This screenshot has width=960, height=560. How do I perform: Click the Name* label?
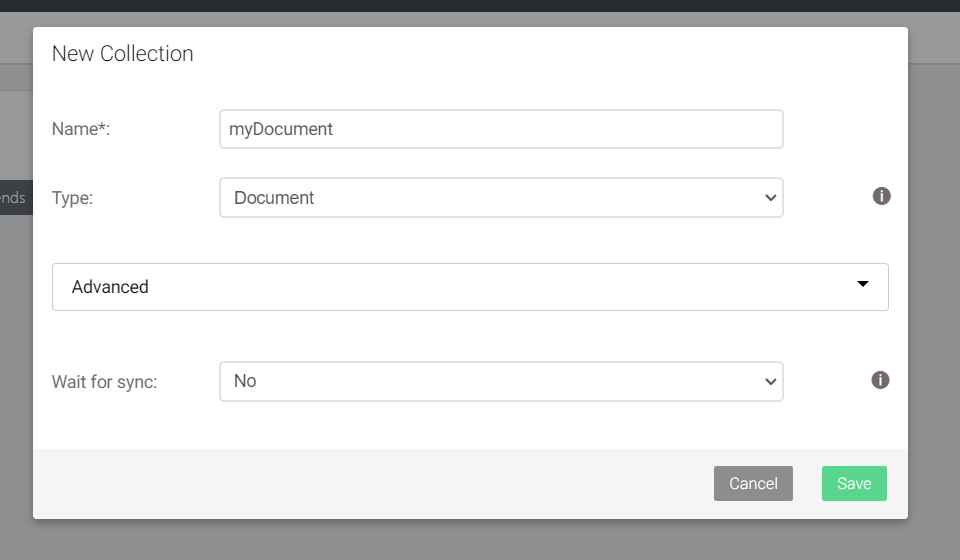pyautogui.click(x=80, y=129)
